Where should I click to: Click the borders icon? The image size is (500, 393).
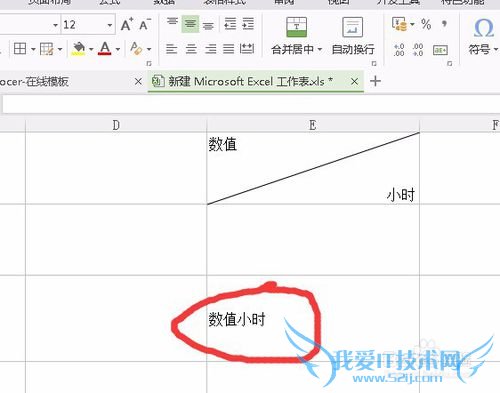pos(20,49)
